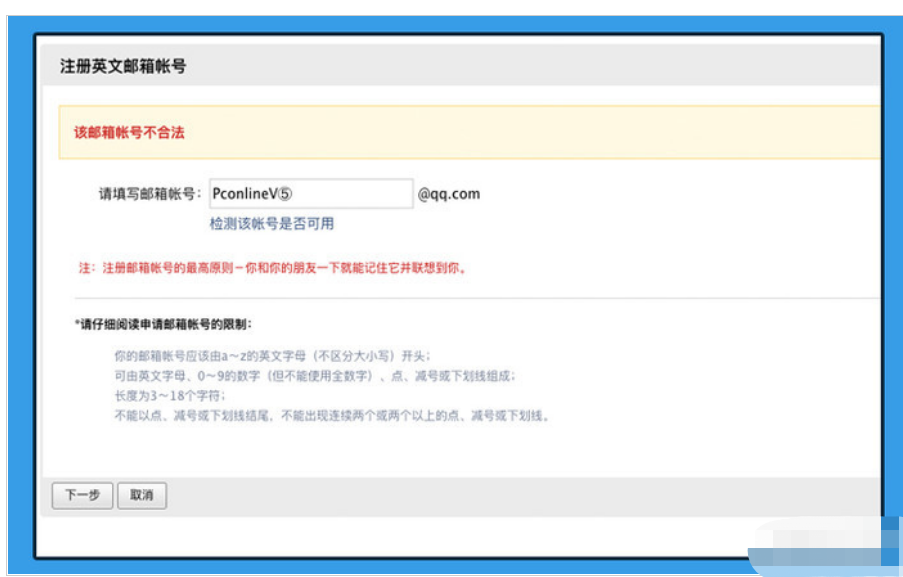Click the 注册英文邮箱帐号 dialog title
Image resolution: width=903 pixels, height=577 pixels.
click(x=122, y=67)
